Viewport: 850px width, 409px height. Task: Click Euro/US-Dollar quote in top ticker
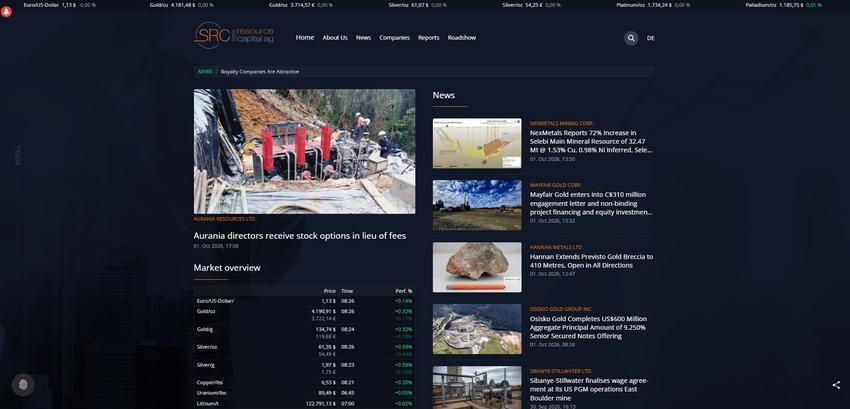[60, 5]
